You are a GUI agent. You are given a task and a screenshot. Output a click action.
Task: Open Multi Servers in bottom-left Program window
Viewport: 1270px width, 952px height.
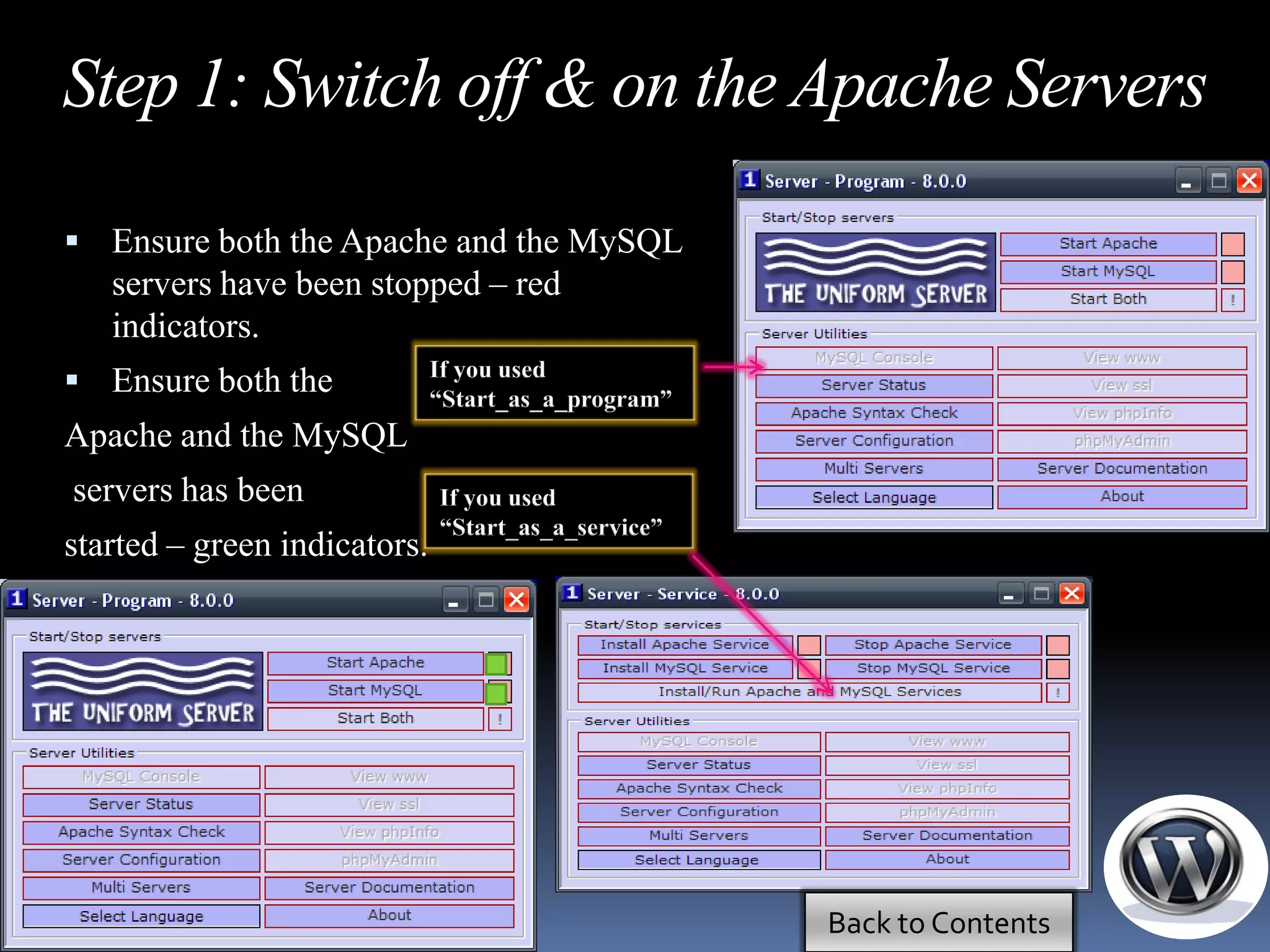[141, 888]
